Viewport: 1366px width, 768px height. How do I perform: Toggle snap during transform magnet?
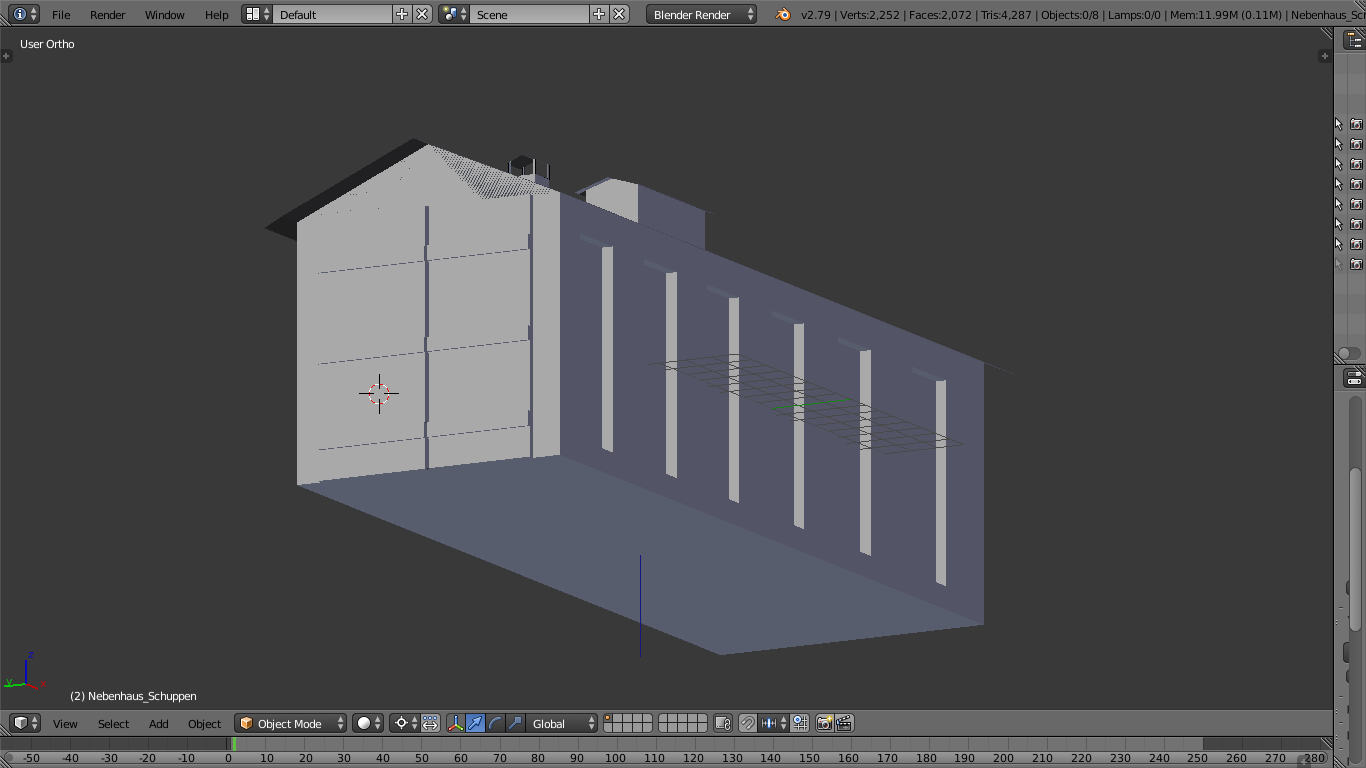click(x=748, y=723)
